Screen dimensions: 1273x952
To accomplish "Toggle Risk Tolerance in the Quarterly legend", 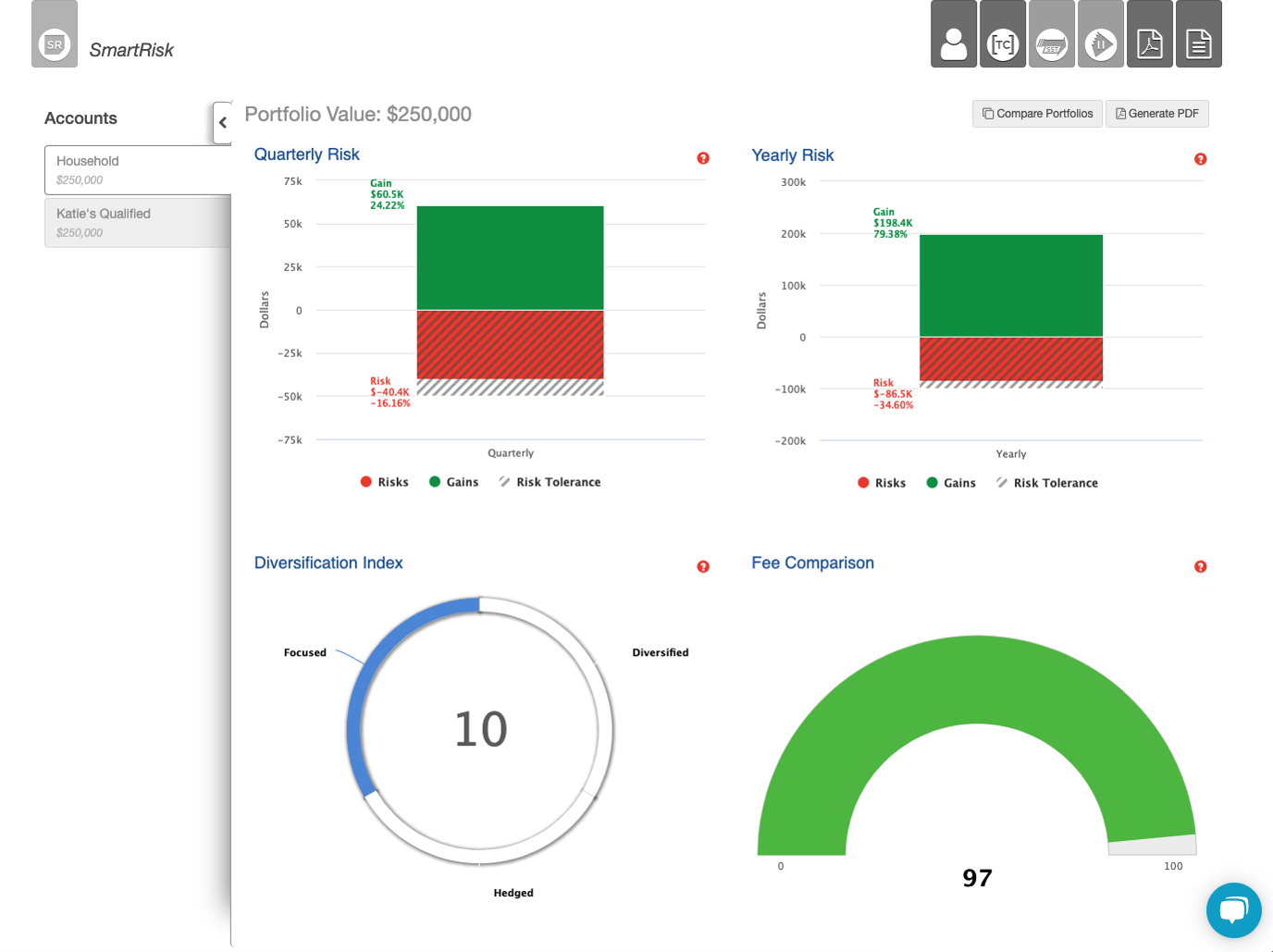I will pos(550,481).
